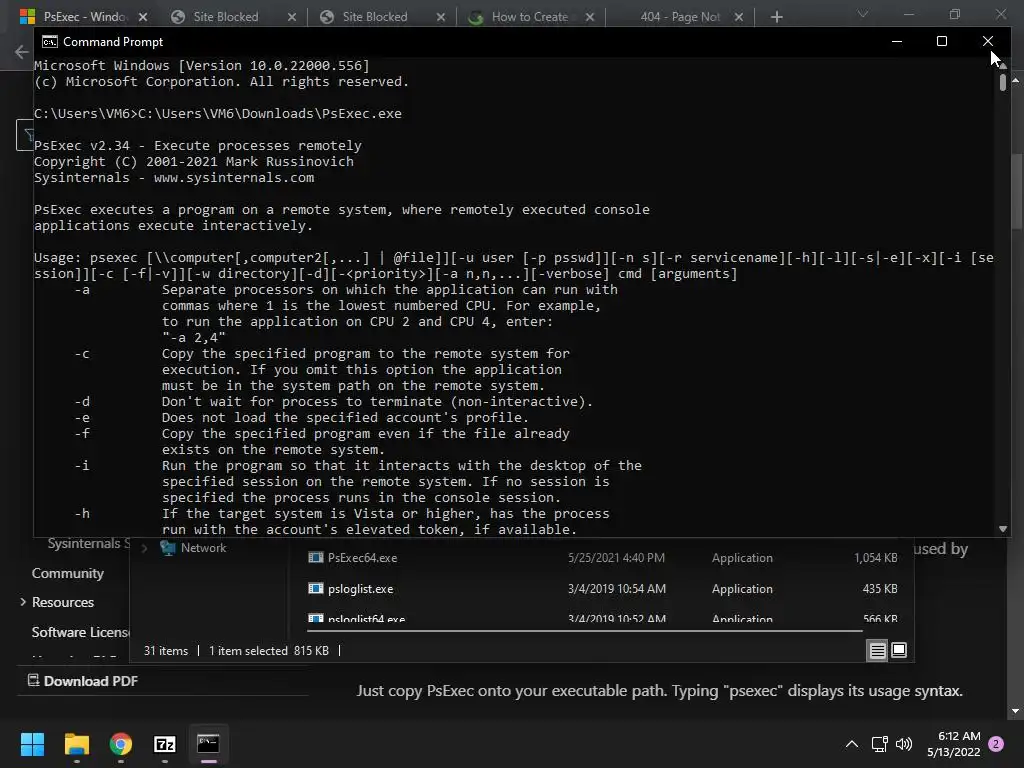Select Network in Explorer navigation pane
This screenshot has width=1024, height=768.
coord(203,548)
